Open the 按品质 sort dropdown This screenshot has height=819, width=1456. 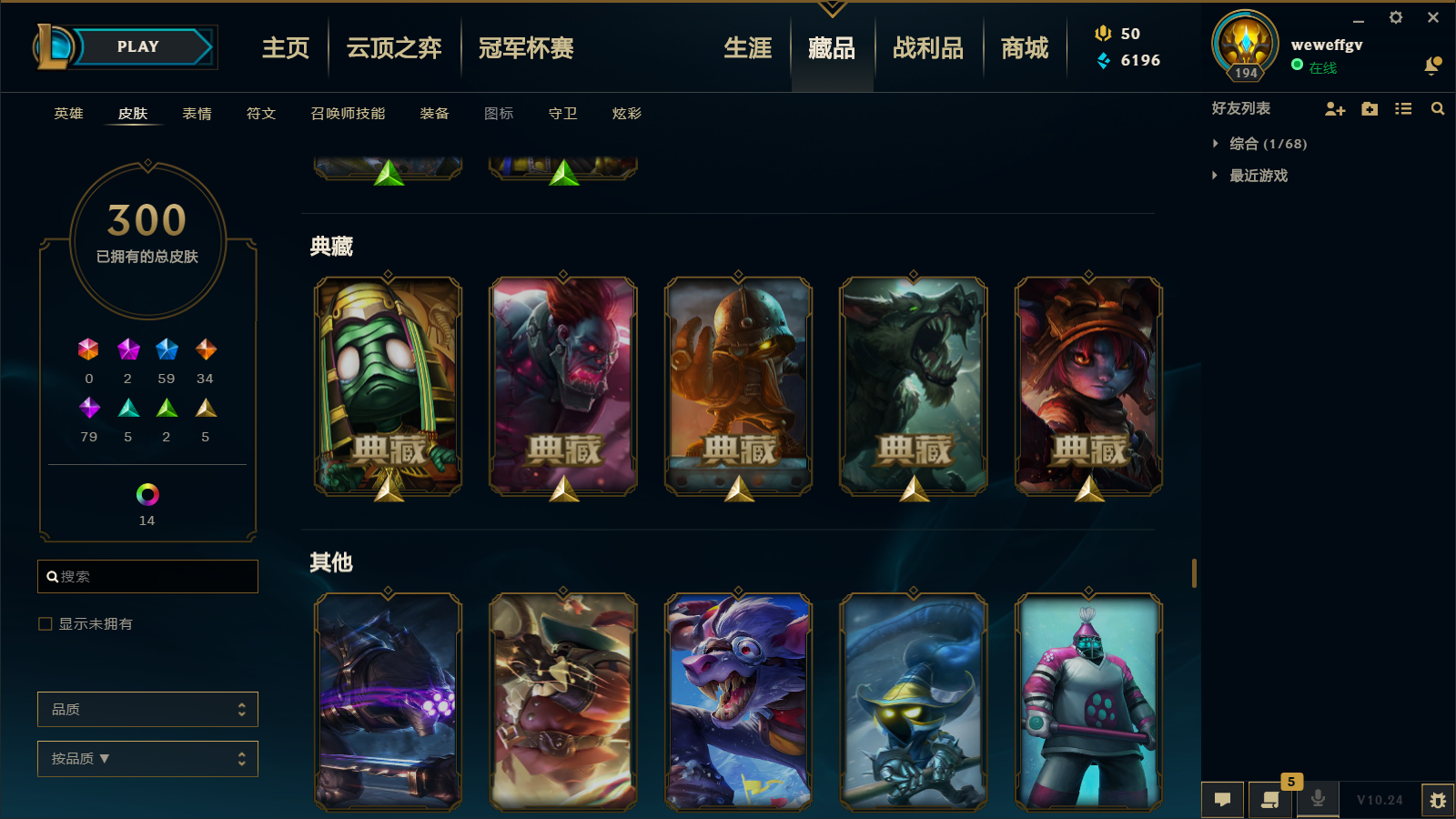[147, 759]
